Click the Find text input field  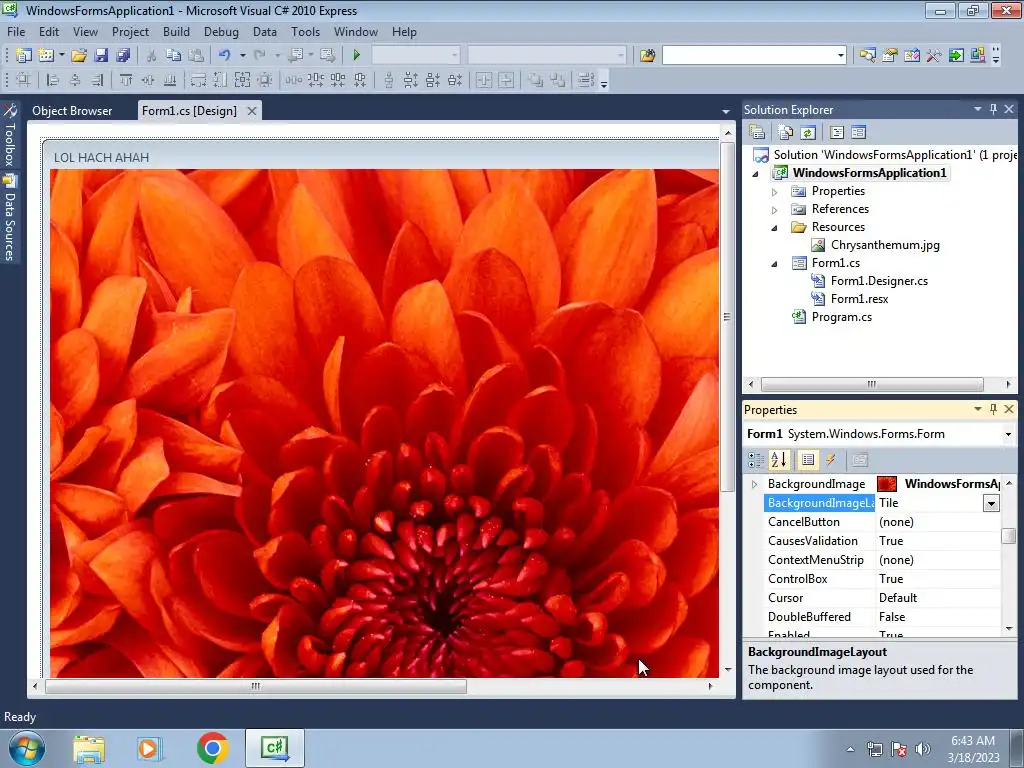pyautogui.click(x=748, y=56)
